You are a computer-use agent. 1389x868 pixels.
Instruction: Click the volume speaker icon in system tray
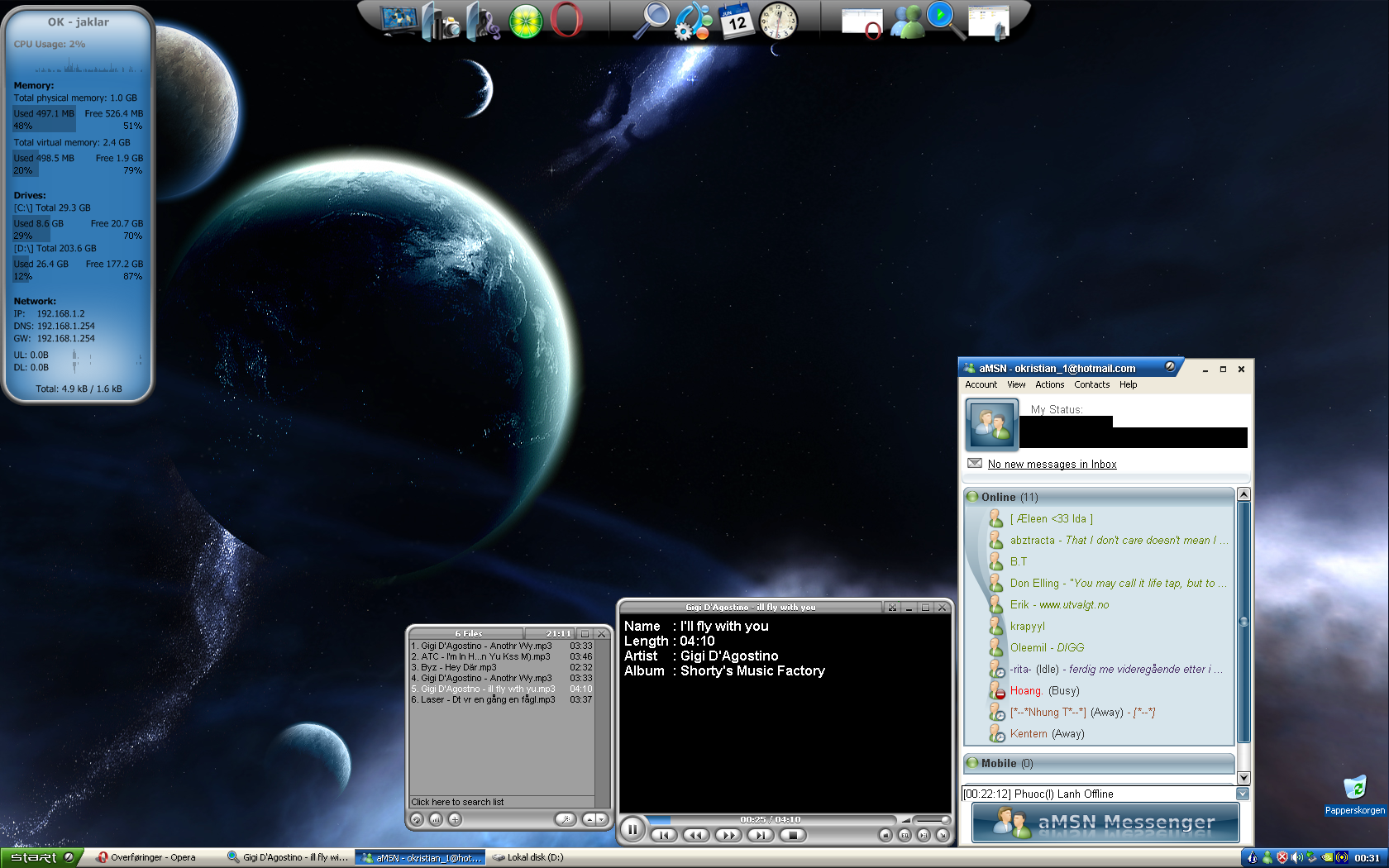(x=1296, y=858)
